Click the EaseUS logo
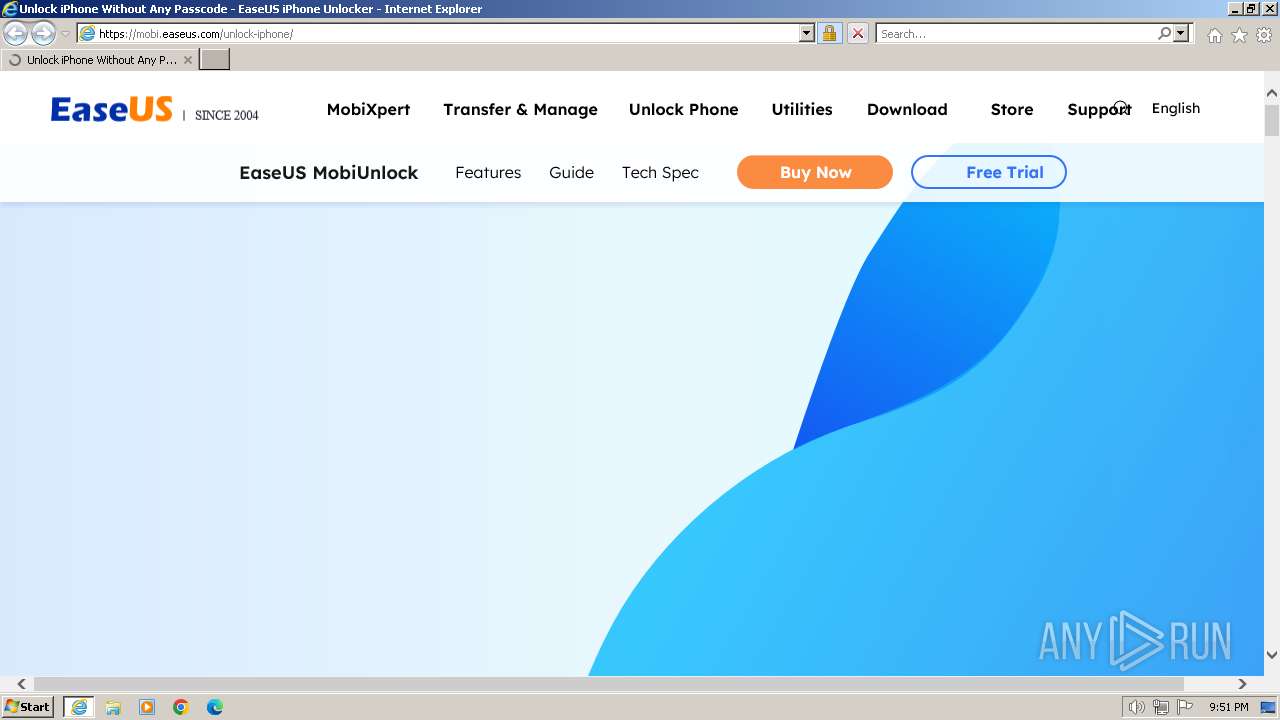Viewport: 1280px width, 720px height. [112, 109]
